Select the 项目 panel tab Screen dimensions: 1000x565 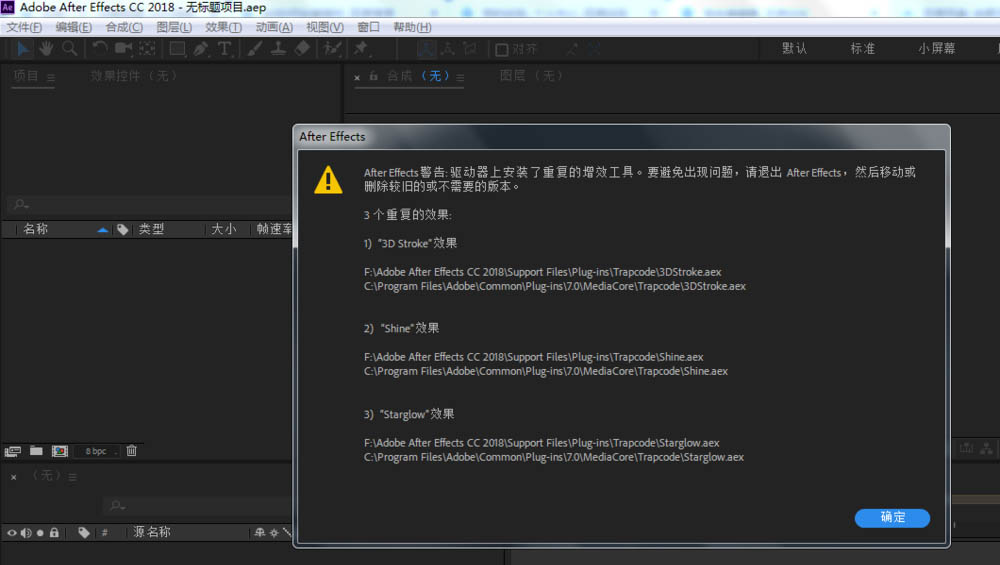point(26,76)
